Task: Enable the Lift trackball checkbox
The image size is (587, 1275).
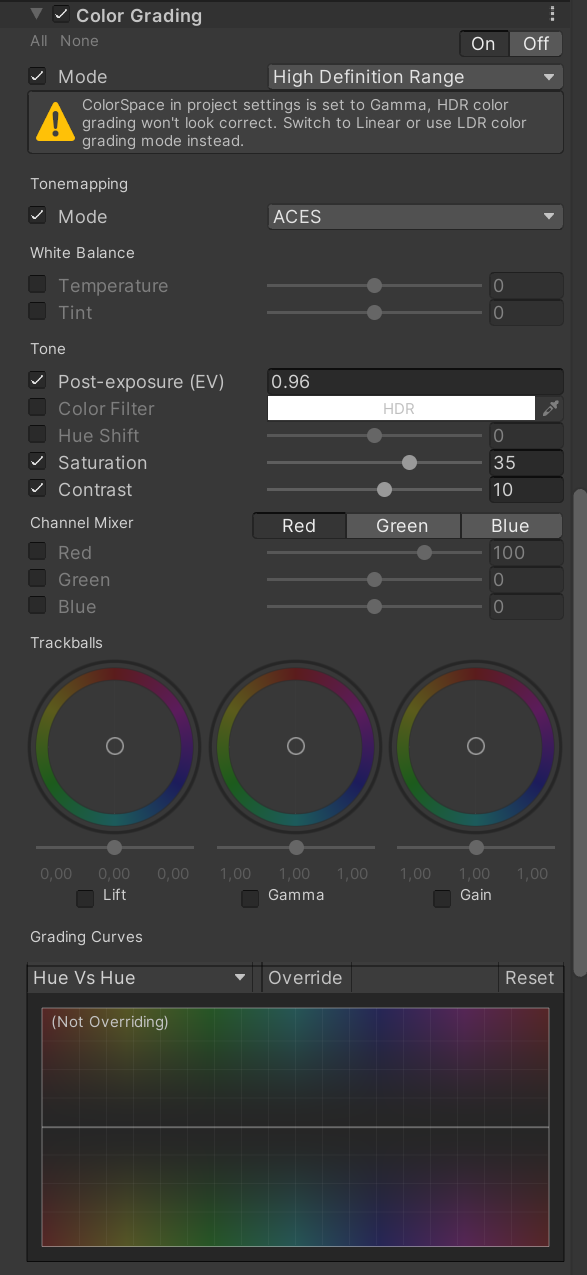Action: coord(85,898)
